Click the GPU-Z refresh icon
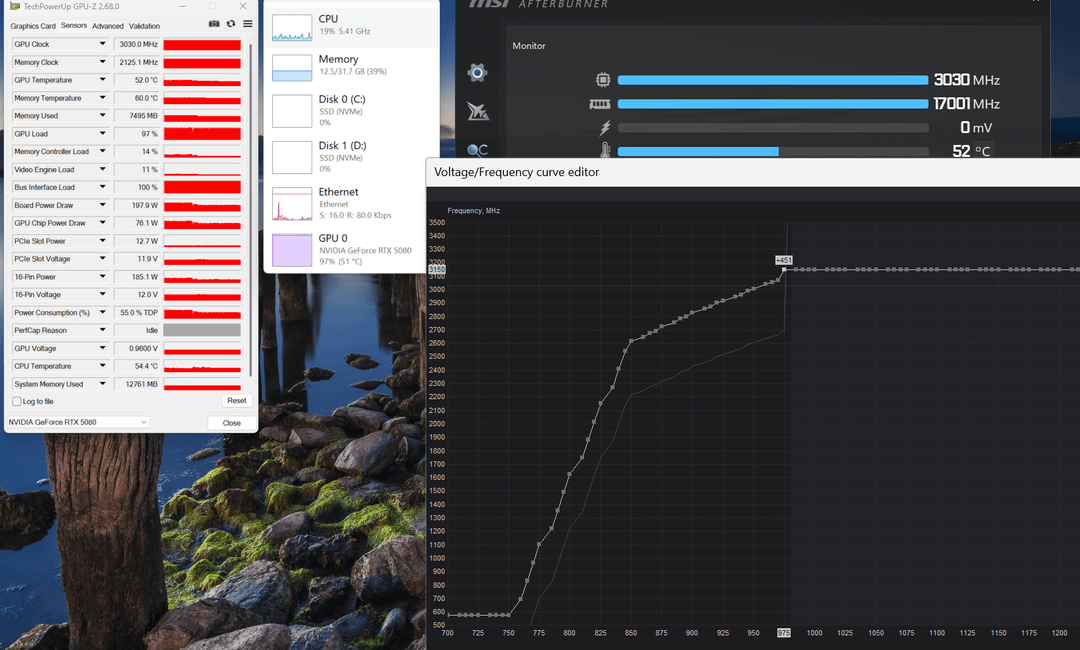The height and width of the screenshot is (650, 1080). click(231, 24)
